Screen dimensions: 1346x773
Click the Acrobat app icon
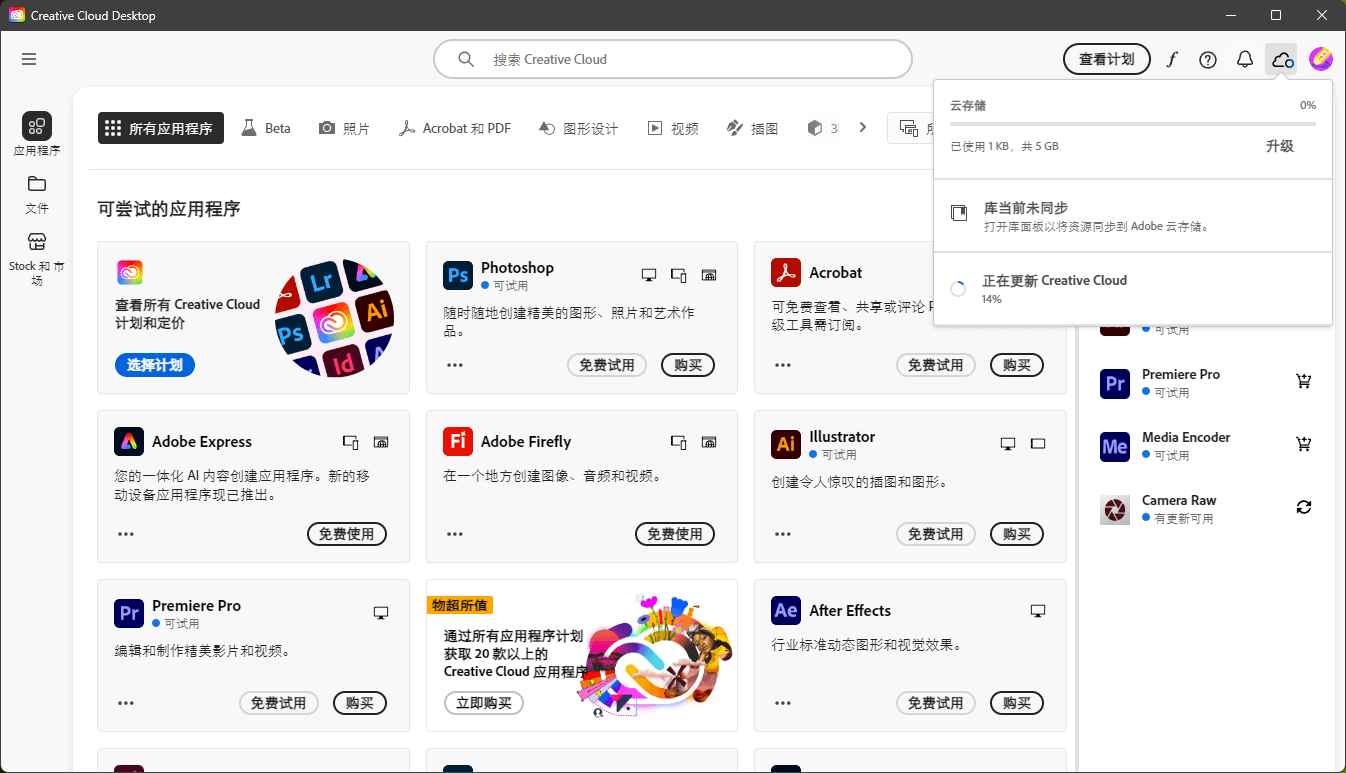click(786, 272)
